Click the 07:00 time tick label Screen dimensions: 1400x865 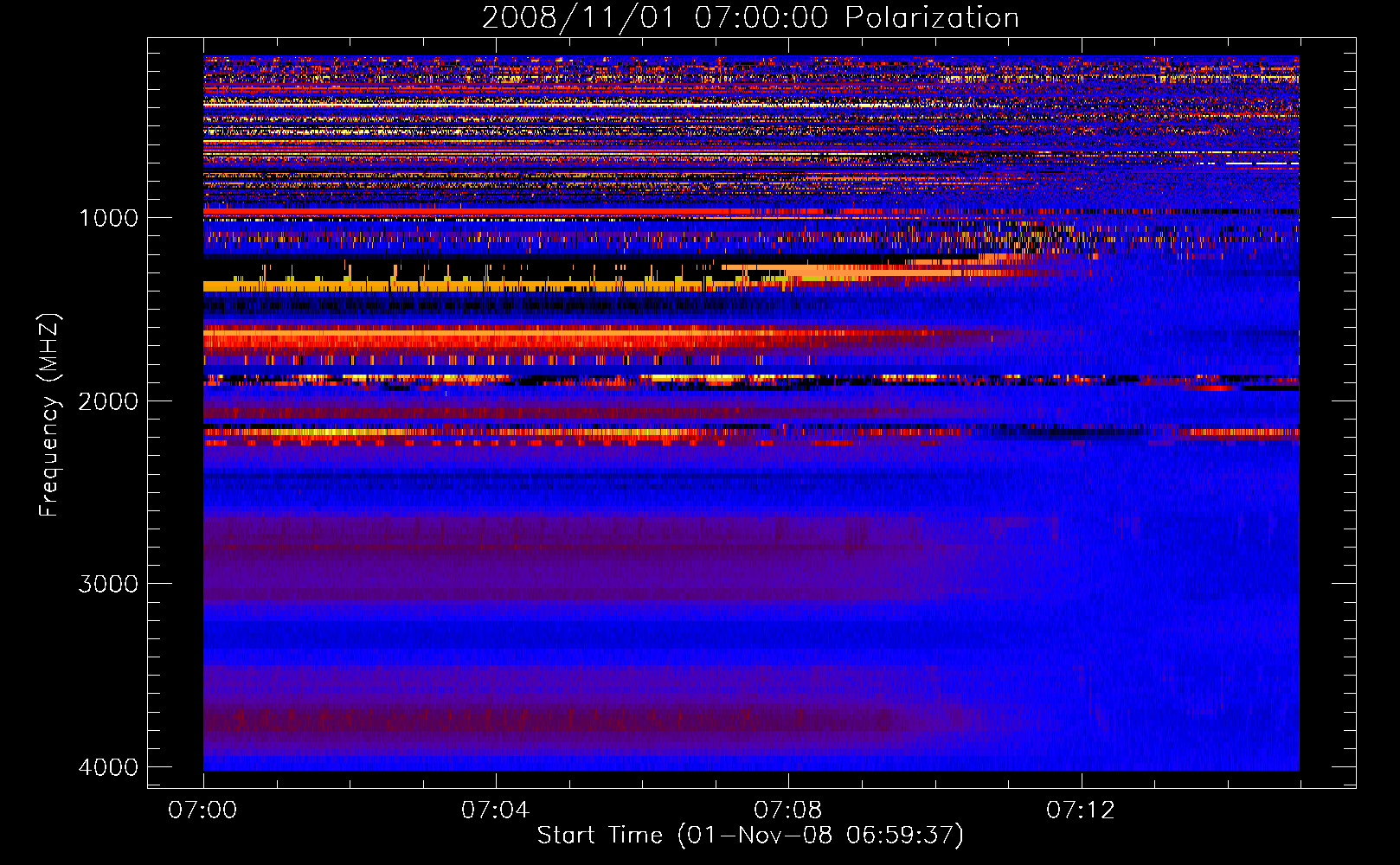[x=202, y=810]
